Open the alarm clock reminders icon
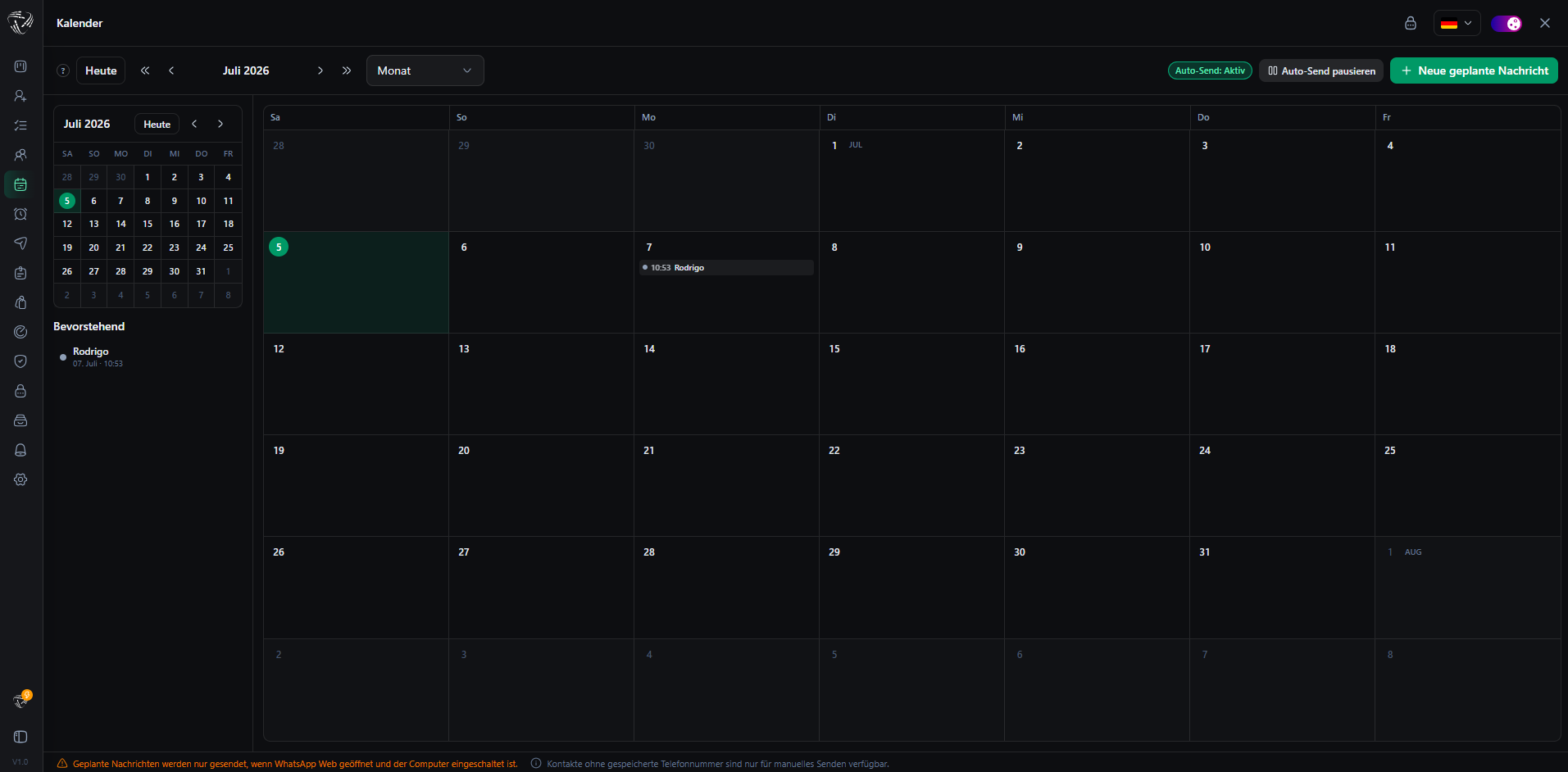 [20, 214]
